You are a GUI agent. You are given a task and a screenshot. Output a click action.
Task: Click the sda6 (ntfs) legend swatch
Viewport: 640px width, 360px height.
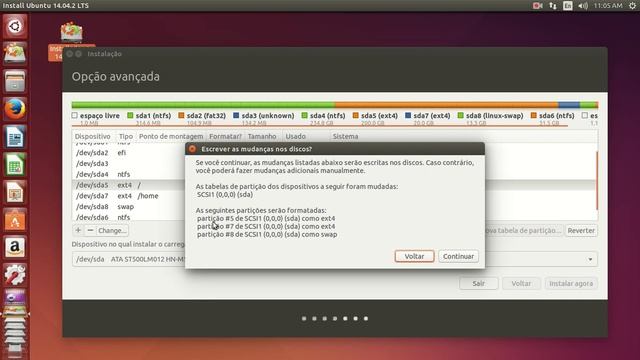click(533, 116)
